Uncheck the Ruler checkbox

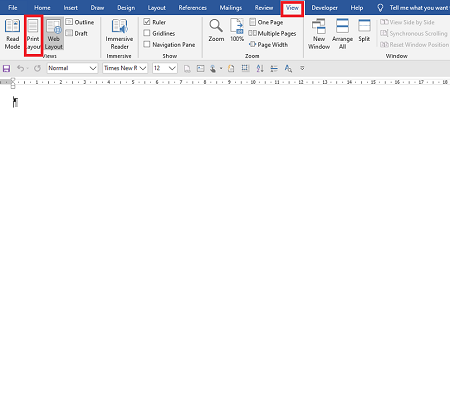(147, 22)
